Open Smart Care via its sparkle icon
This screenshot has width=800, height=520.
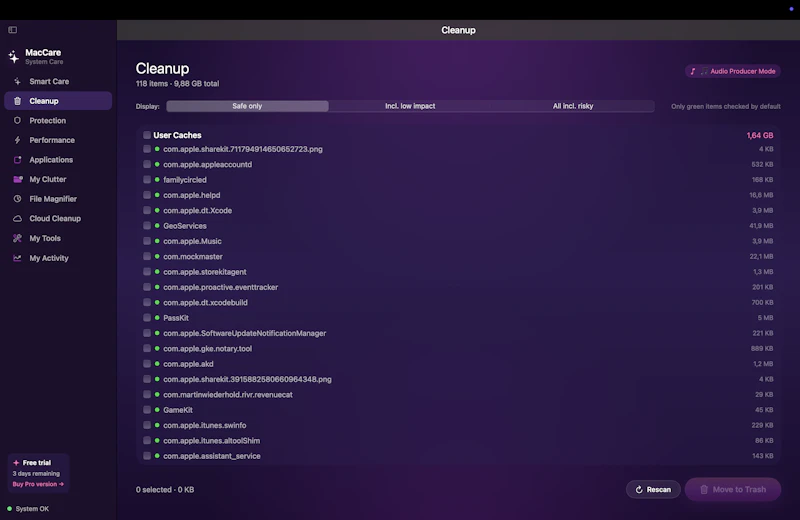(x=17, y=81)
